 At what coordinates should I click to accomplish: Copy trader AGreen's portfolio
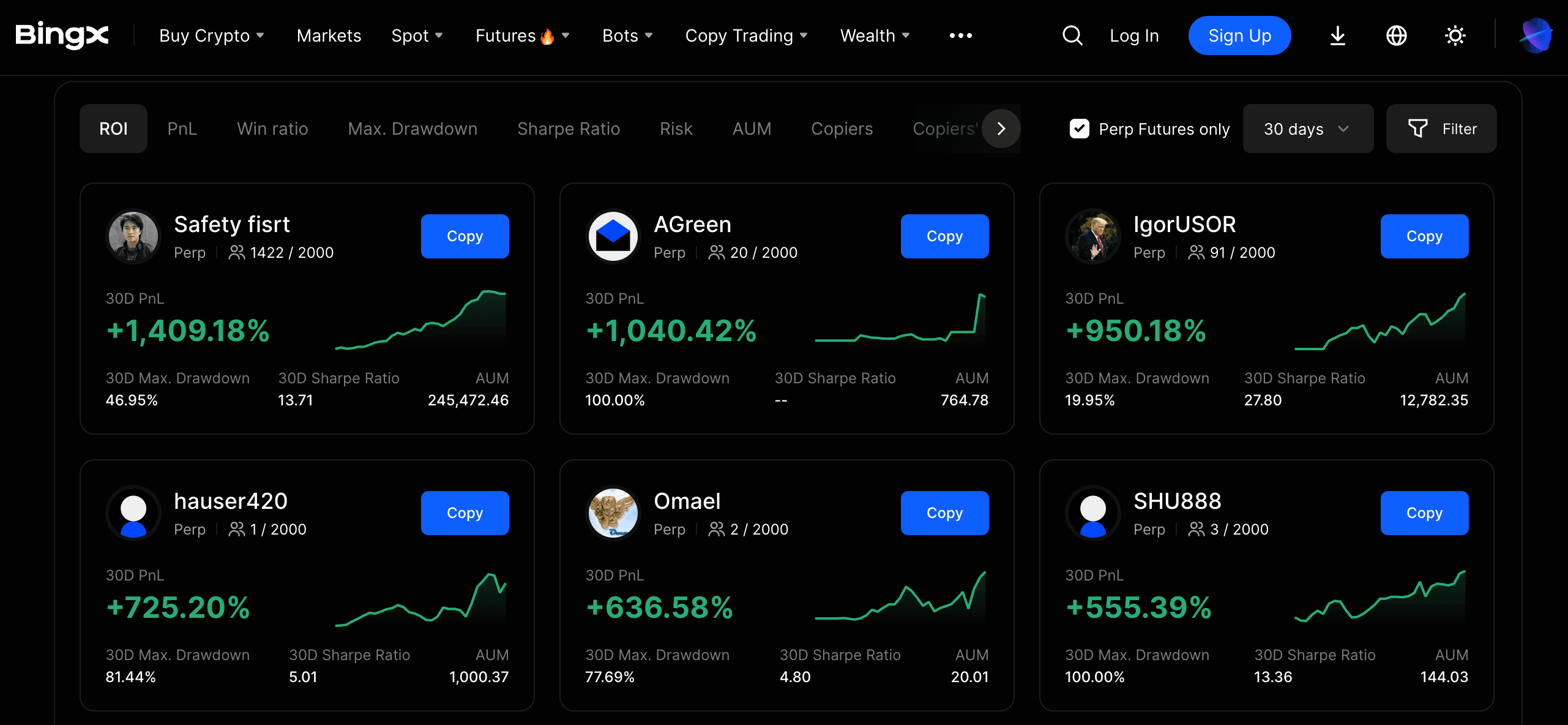944,236
